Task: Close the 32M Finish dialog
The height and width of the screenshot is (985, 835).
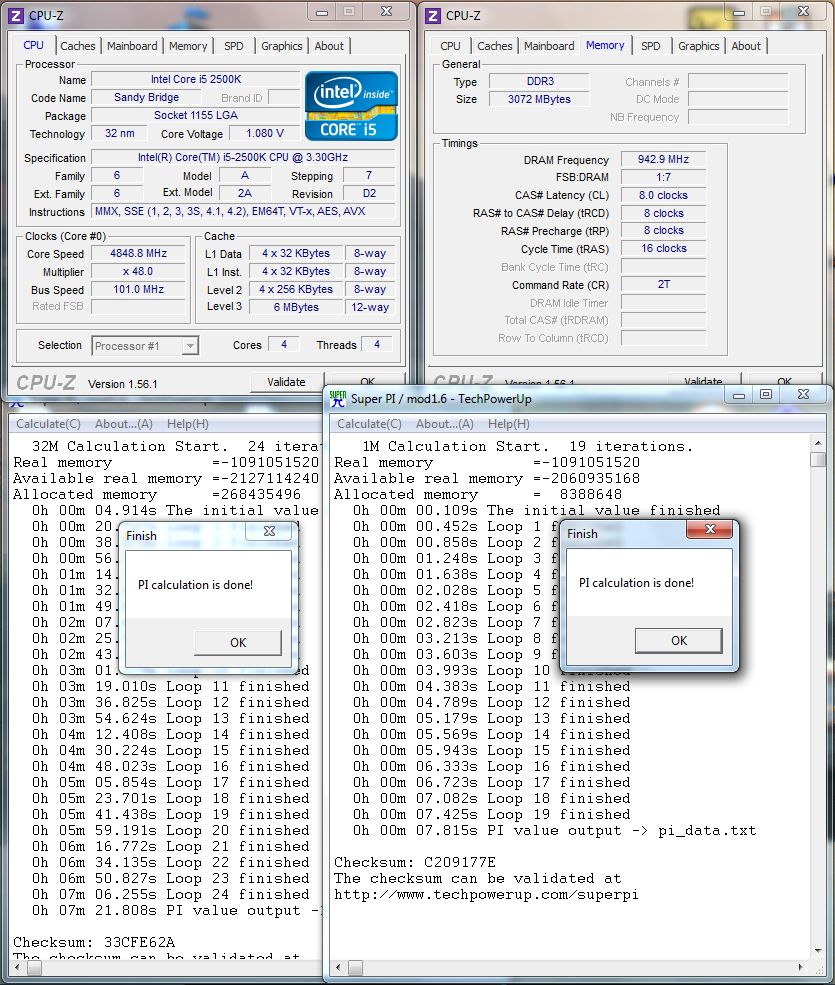Action: (x=270, y=531)
